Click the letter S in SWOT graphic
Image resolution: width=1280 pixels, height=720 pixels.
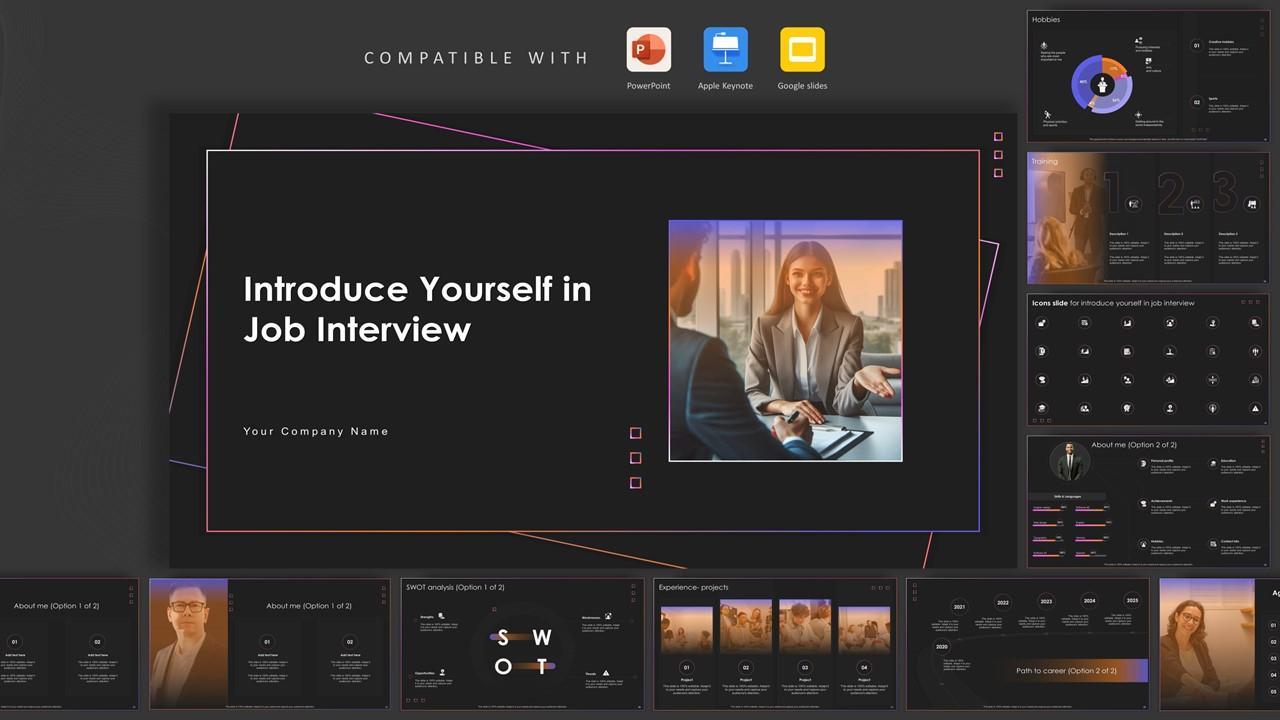pyautogui.click(x=503, y=639)
